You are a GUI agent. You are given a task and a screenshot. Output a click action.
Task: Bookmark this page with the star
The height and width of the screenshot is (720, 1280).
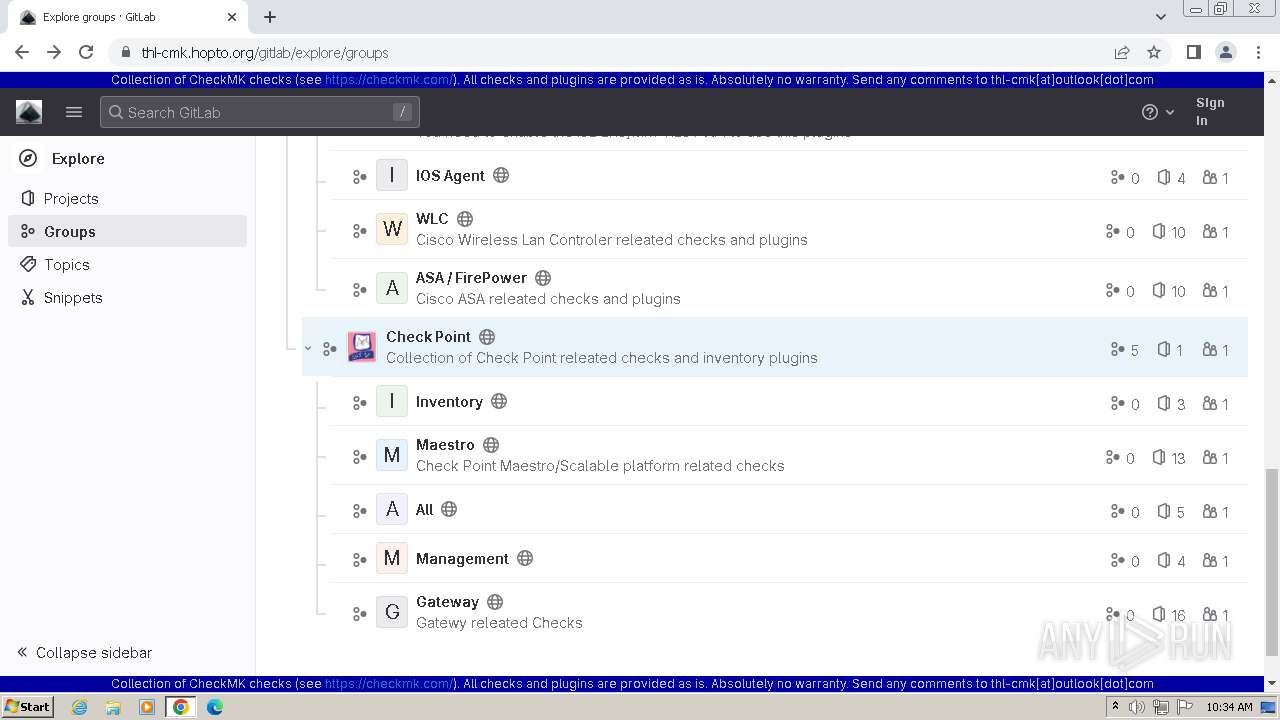point(1154,52)
